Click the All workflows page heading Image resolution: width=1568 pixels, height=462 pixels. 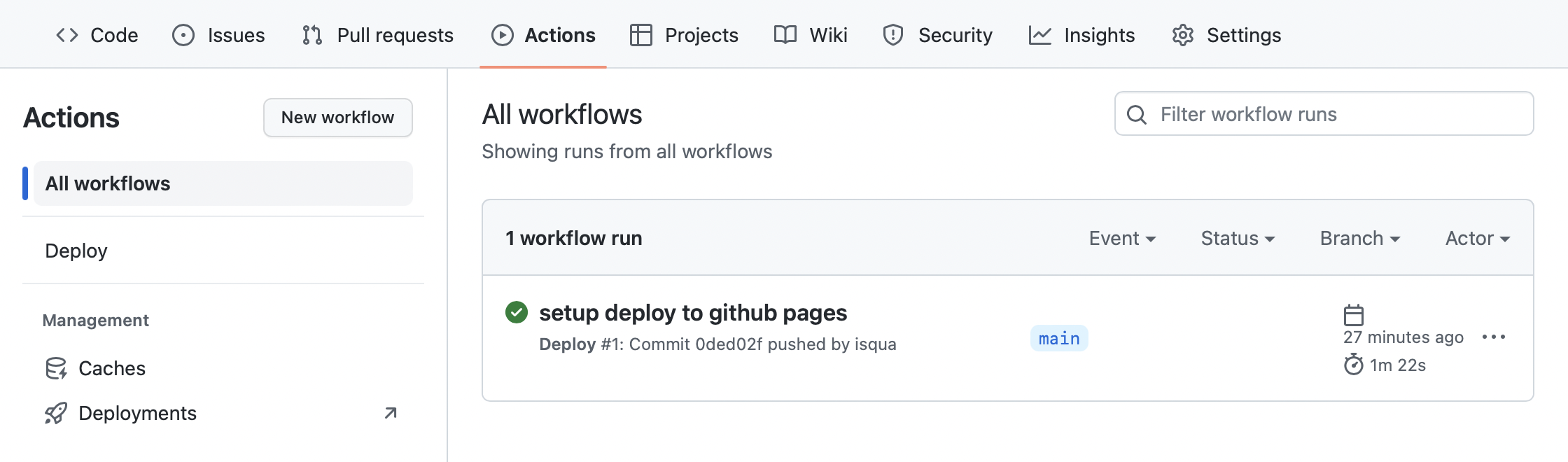pyautogui.click(x=562, y=114)
